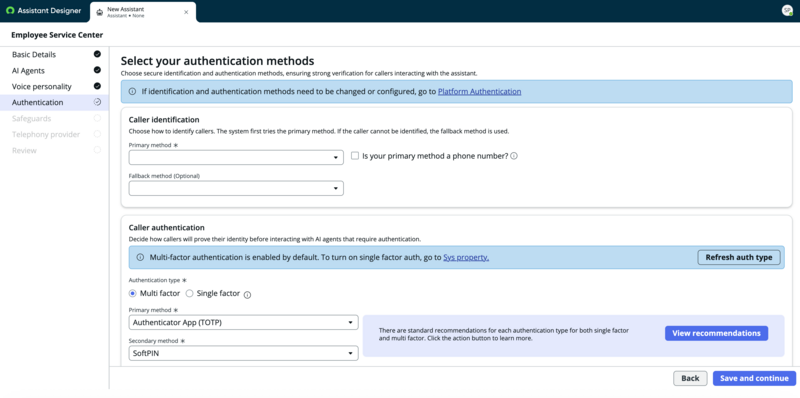Open the user profile avatar
Image resolution: width=800 pixels, height=398 pixels.
tap(787, 11)
